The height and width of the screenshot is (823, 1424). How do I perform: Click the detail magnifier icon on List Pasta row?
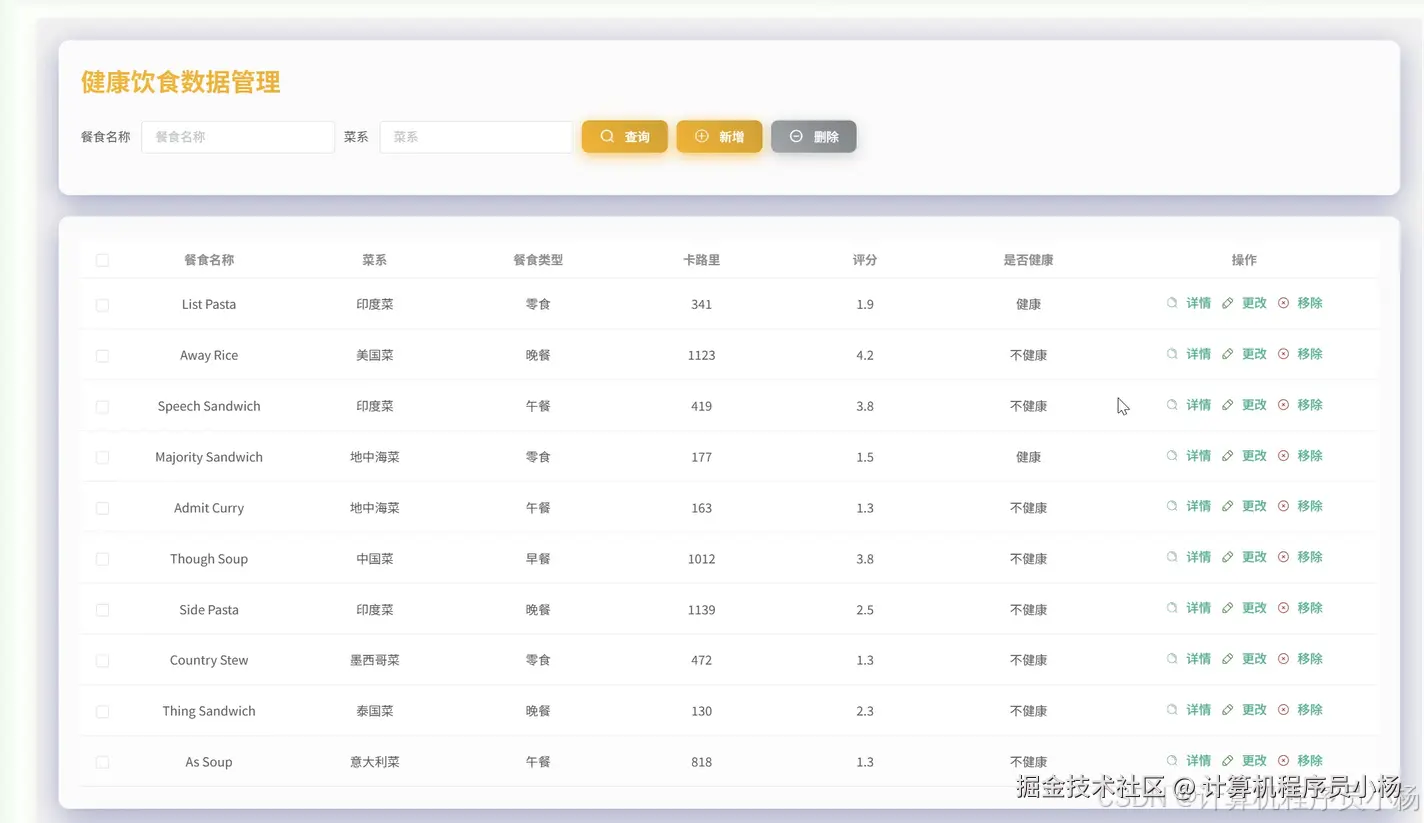pos(1174,303)
